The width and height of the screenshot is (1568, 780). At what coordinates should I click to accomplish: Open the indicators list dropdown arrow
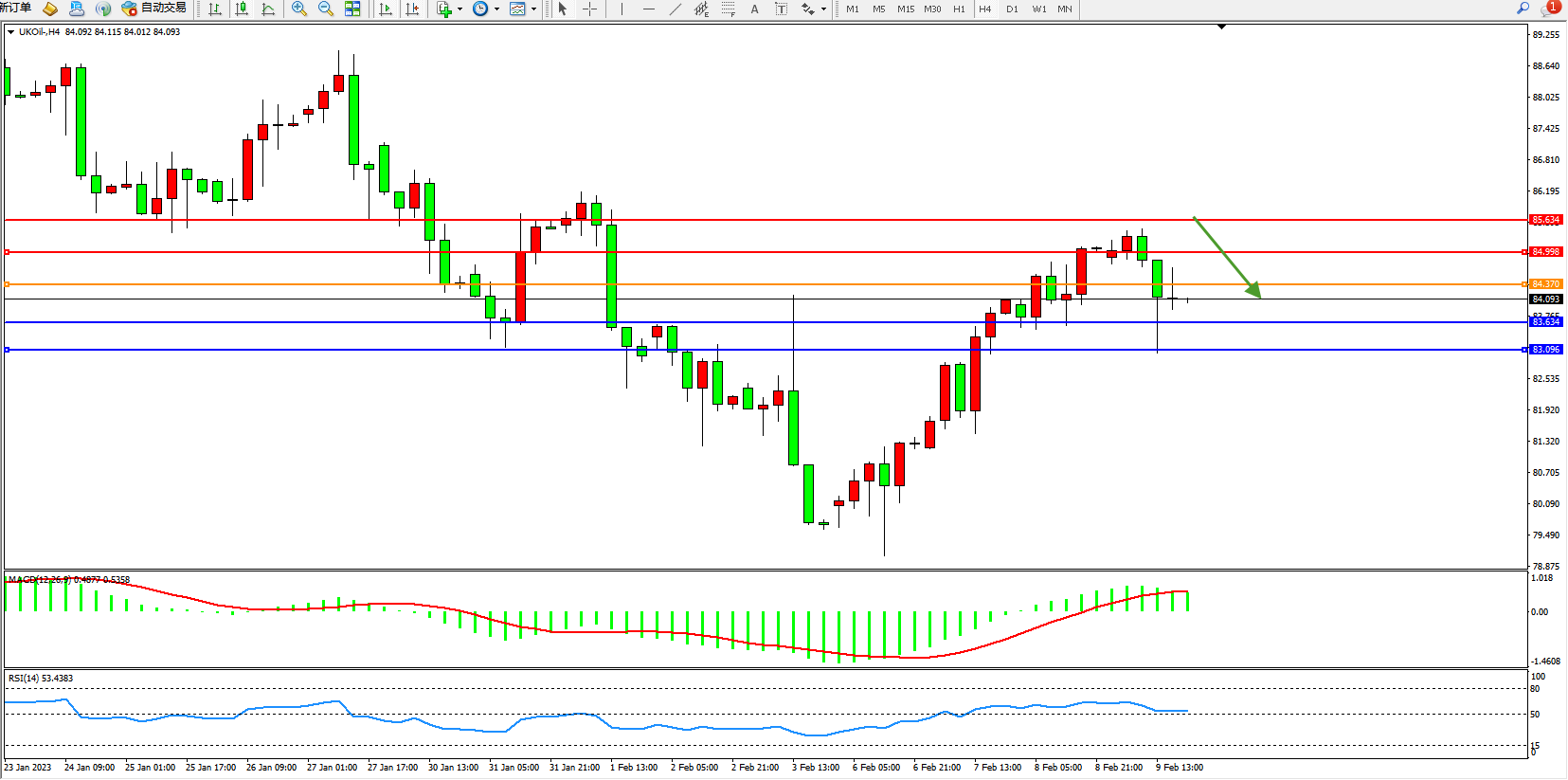tap(460, 9)
